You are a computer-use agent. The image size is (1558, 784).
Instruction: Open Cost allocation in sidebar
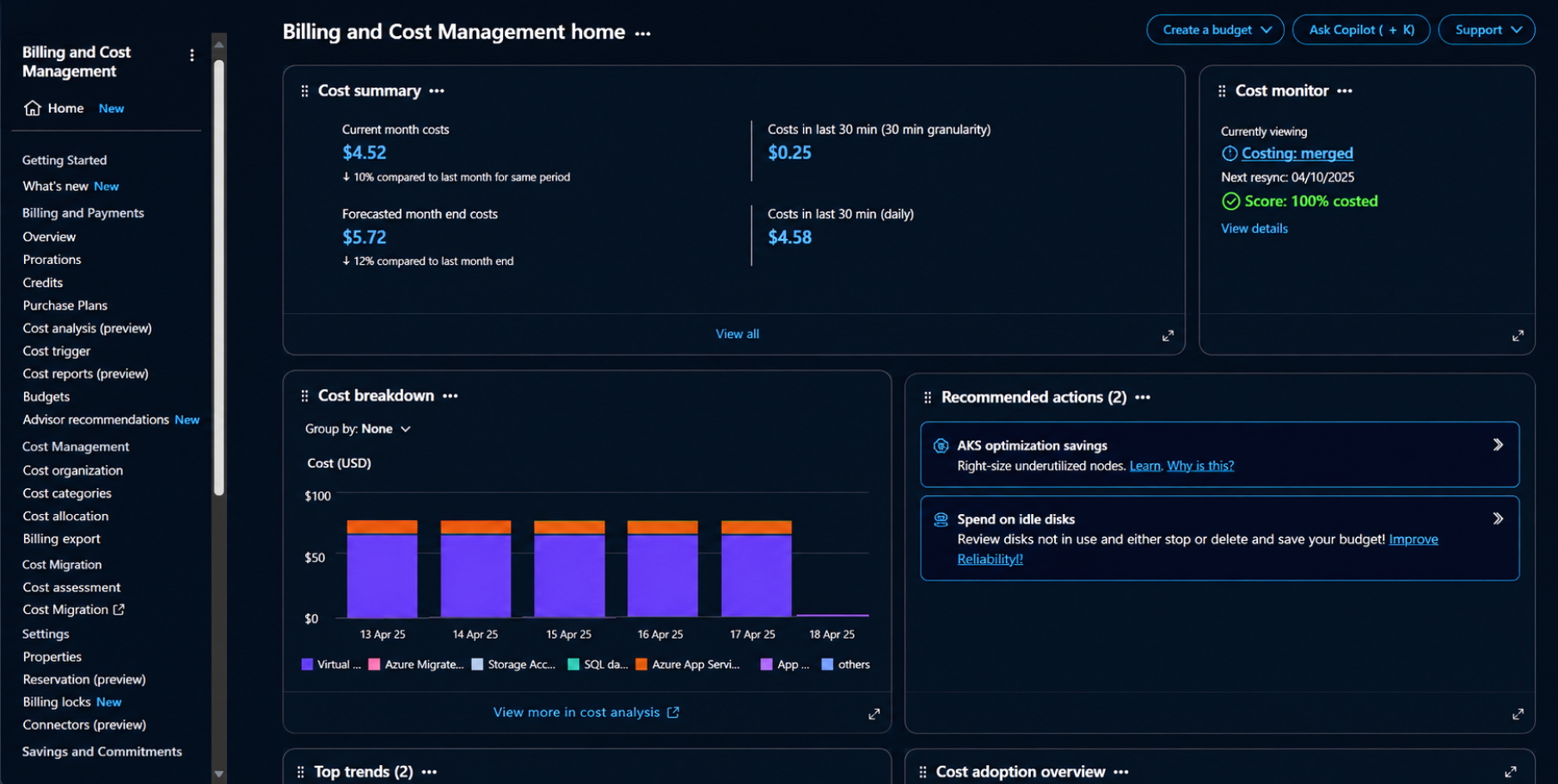(65, 516)
